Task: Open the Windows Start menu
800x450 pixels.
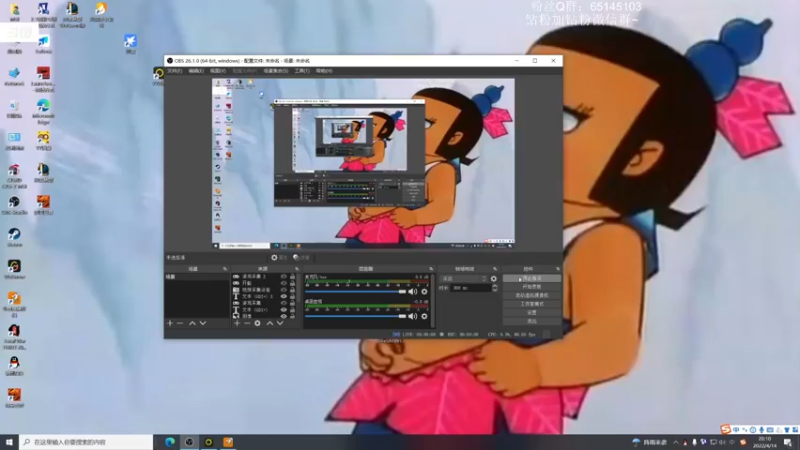Action: click(x=9, y=442)
